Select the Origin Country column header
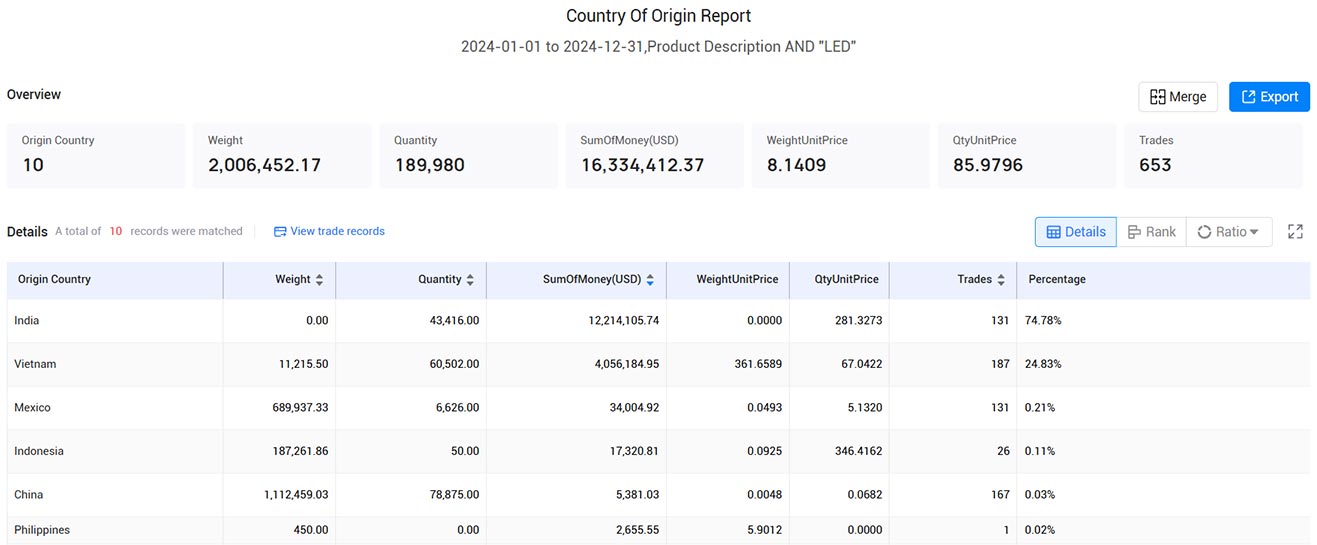The width and height of the screenshot is (1317, 545). click(115, 280)
